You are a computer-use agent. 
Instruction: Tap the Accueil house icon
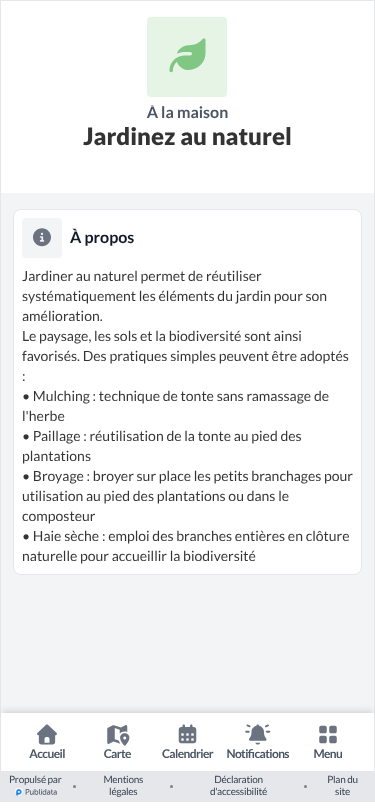pyautogui.click(x=47, y=734)
